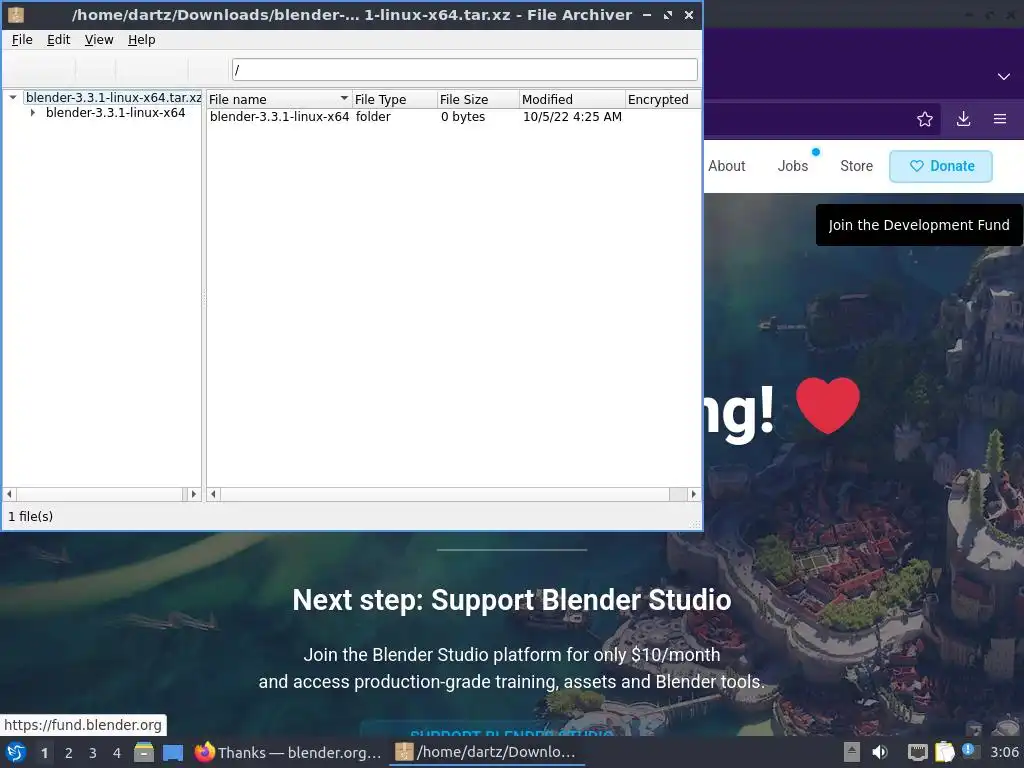Click the 'Next step: Support Blender Studio' heading
The height and width of the screenshot is (768, 1024).
[x=512, y=600]
